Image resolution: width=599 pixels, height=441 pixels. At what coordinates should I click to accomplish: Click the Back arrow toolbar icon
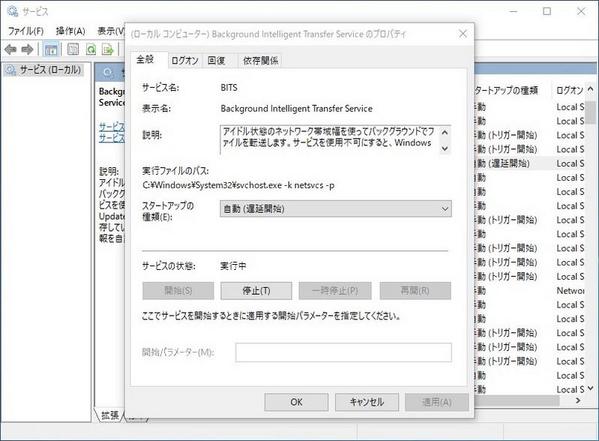[x=10, y=49]
